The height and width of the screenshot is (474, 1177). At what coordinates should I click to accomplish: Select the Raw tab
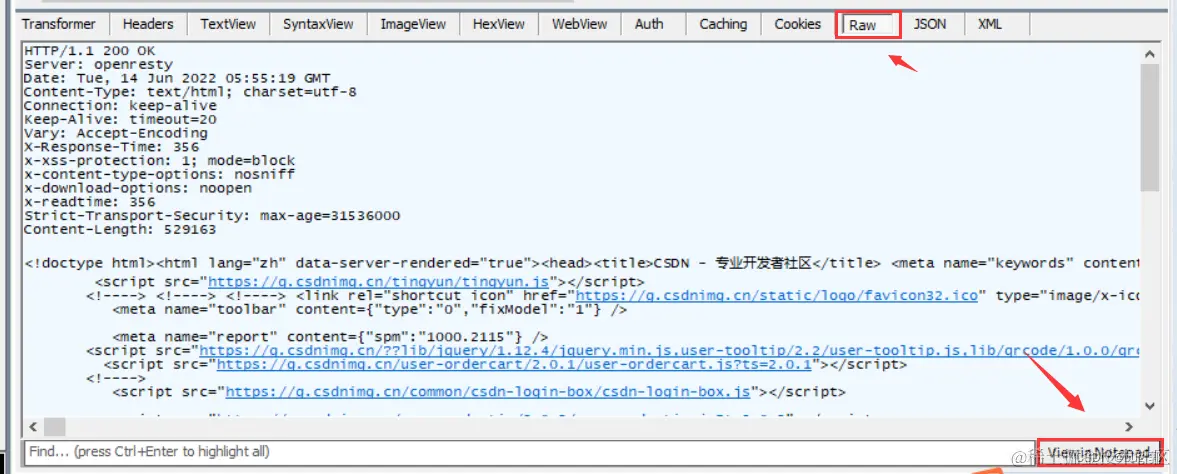coord(868,25)
